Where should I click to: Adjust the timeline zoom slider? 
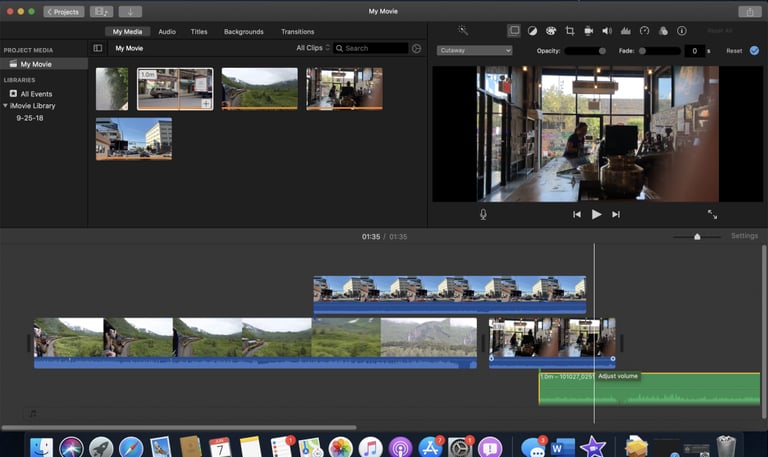[x=697, y=237]
